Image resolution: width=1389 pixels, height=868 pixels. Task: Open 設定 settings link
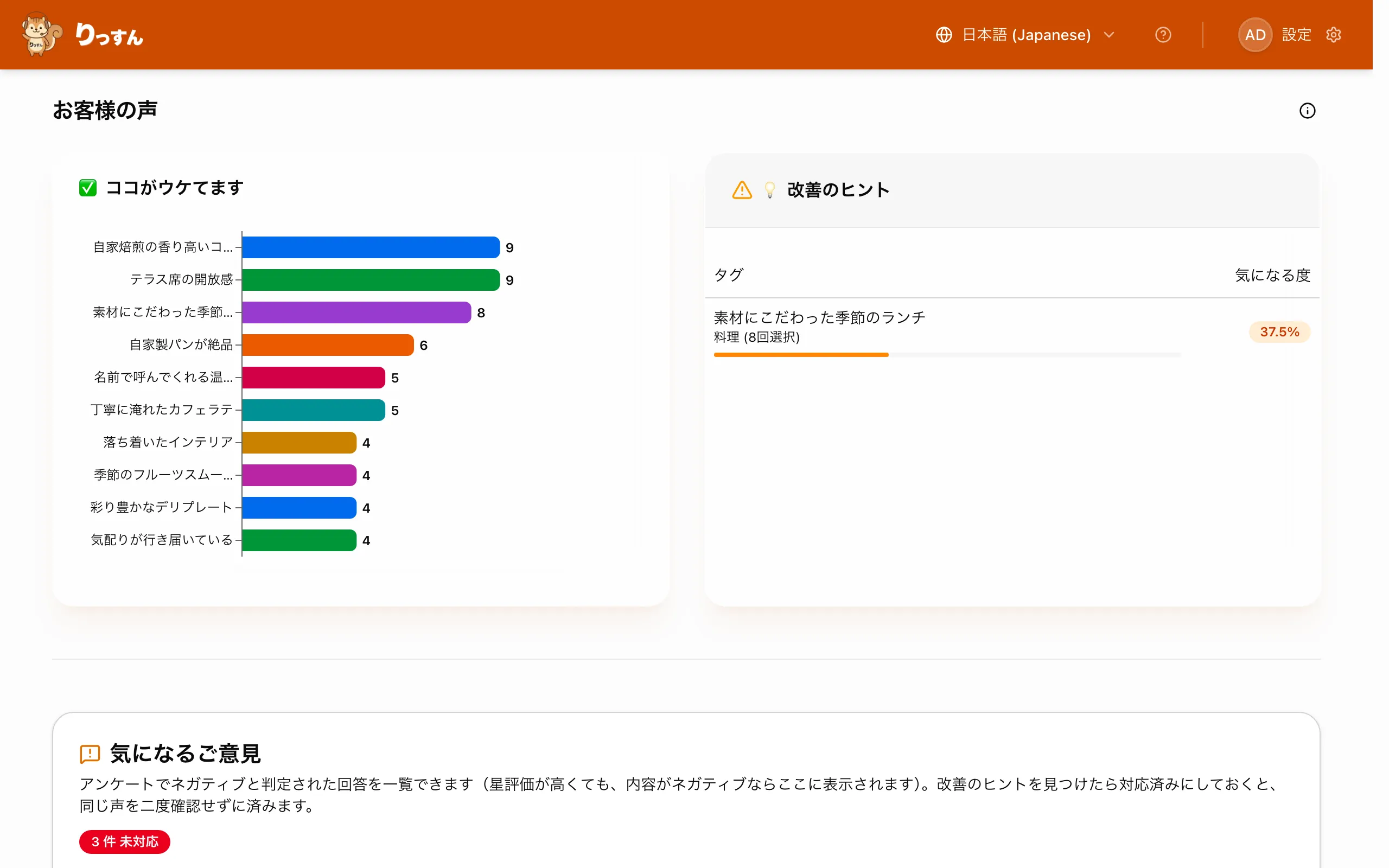pyautogui.click(x=1296, y=35)
